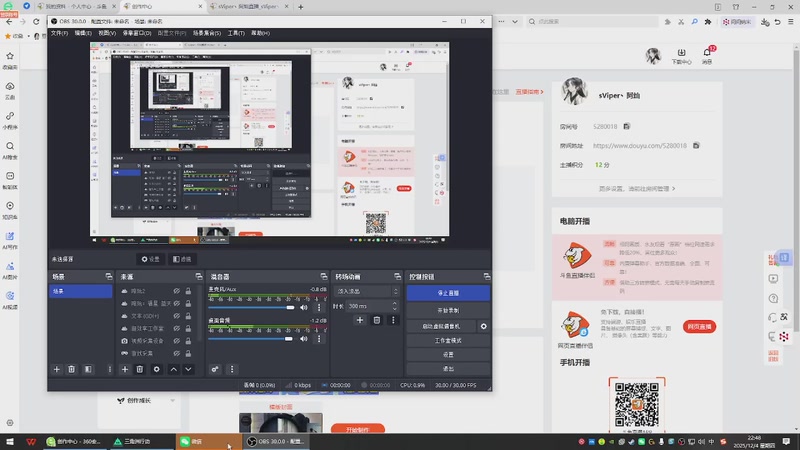The width and height of the screenshot is (800, 450).
Task: Click the OBS button in the Windows taskbar
Action: (276, 441)
